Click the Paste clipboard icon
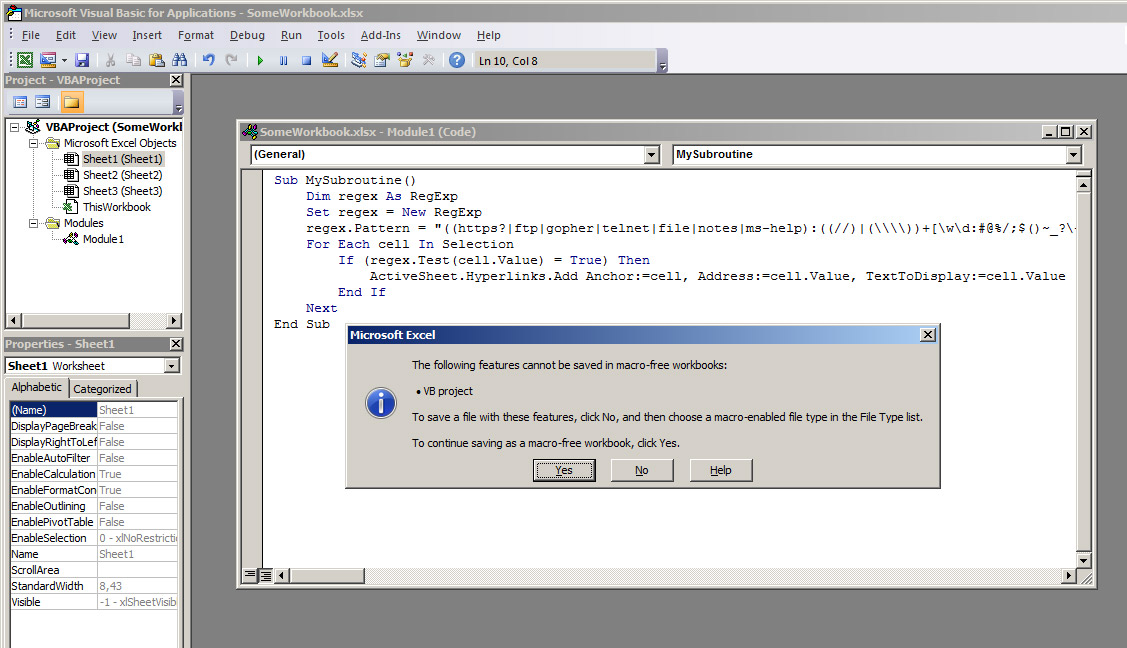1127x648 pixels. click(x=157, y=60)
